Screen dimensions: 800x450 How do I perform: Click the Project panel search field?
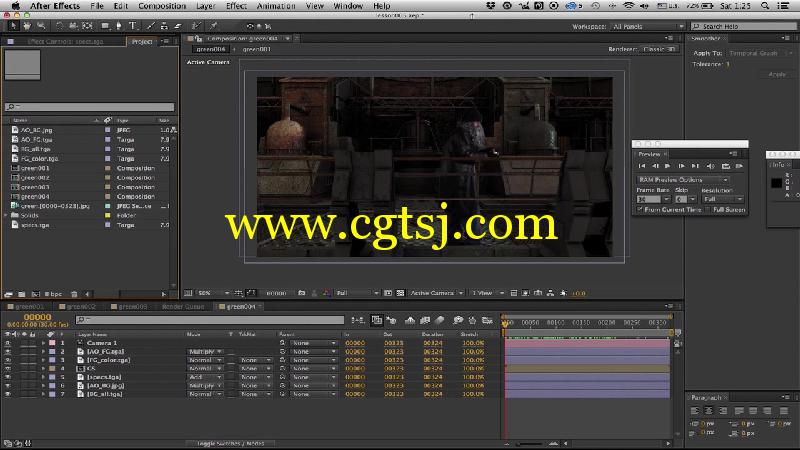pos(89,107)
